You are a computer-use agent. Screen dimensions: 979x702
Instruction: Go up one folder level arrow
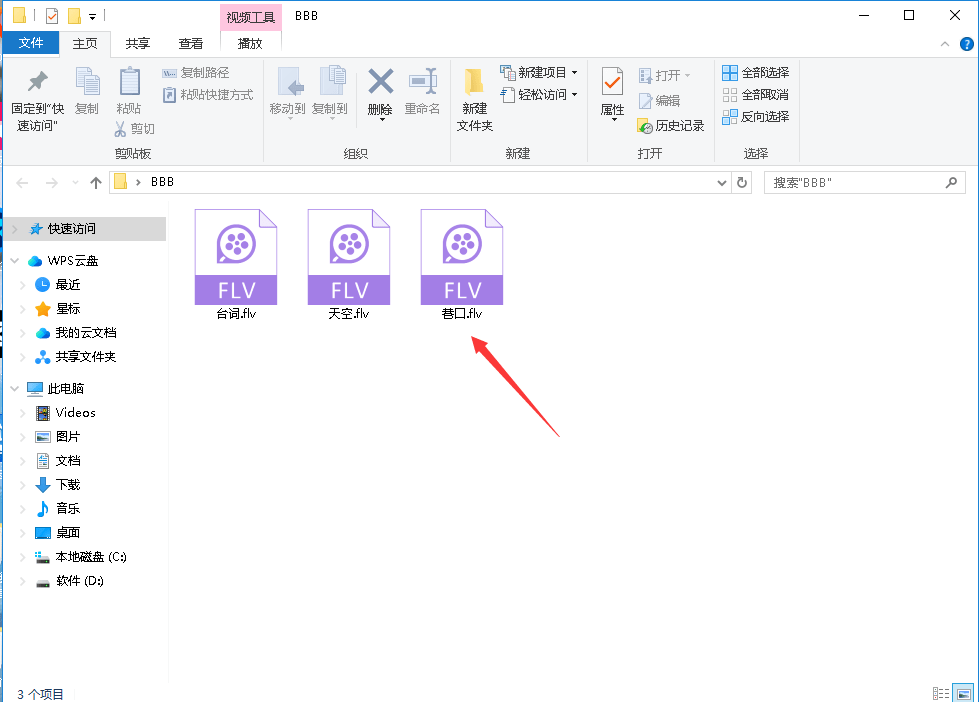[x=96, y=183]
